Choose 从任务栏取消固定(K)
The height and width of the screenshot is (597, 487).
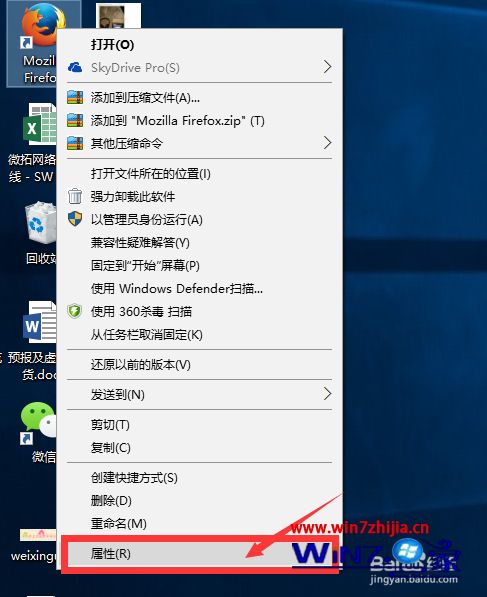(x=200, y=335)
